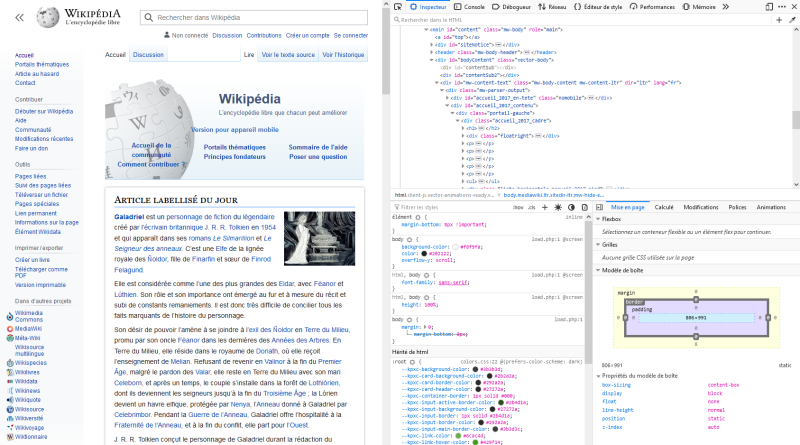Toggle dark color scheme simulation (half-circle icon)

coord(571,207)
